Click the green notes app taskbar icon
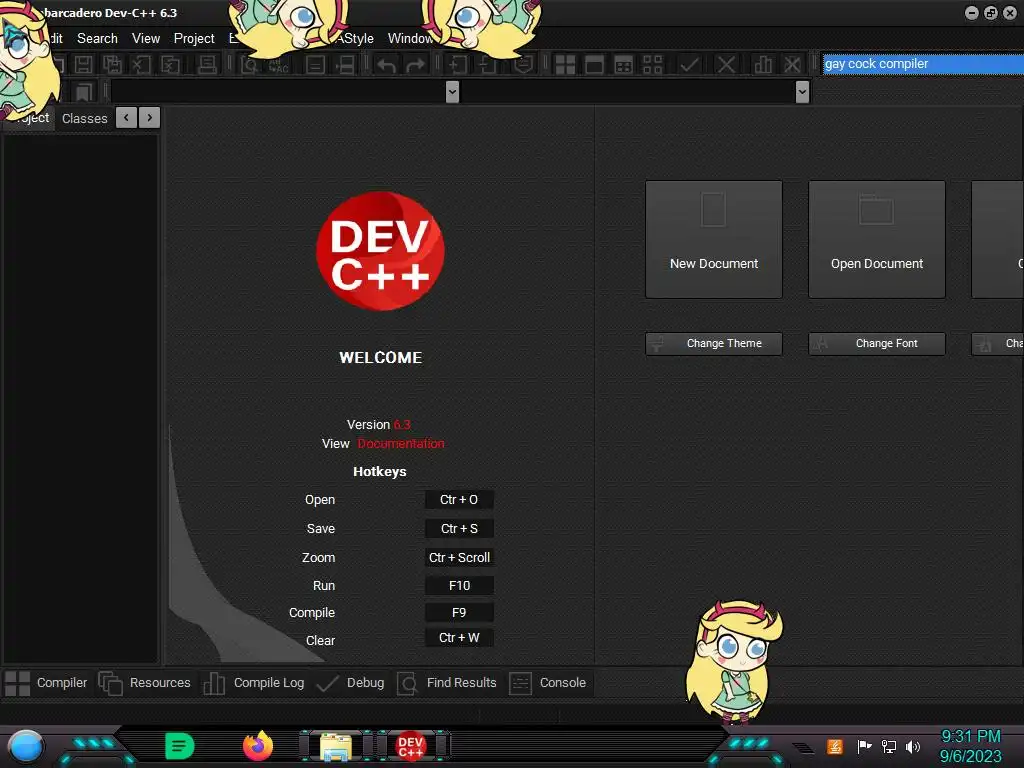1024x768 pixels. [x=180, y=746]
